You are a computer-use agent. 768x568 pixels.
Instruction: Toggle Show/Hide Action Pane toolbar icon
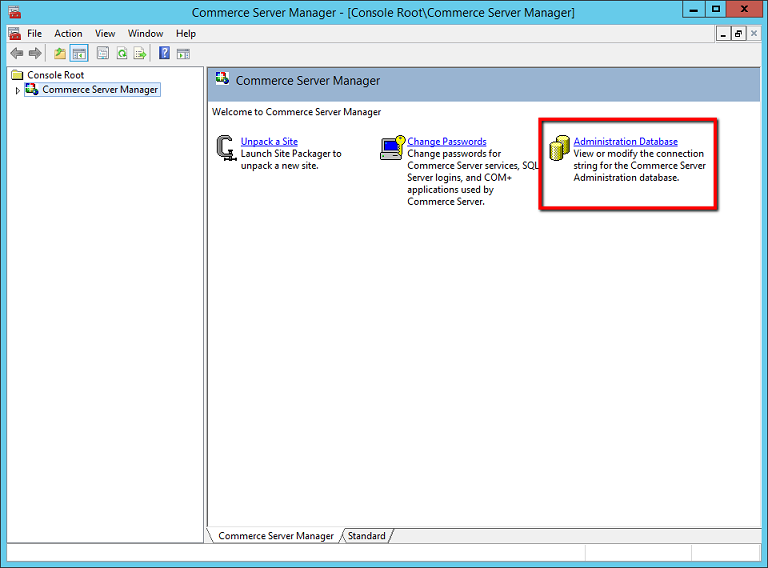pyautogui.click(x=183, y=53)
